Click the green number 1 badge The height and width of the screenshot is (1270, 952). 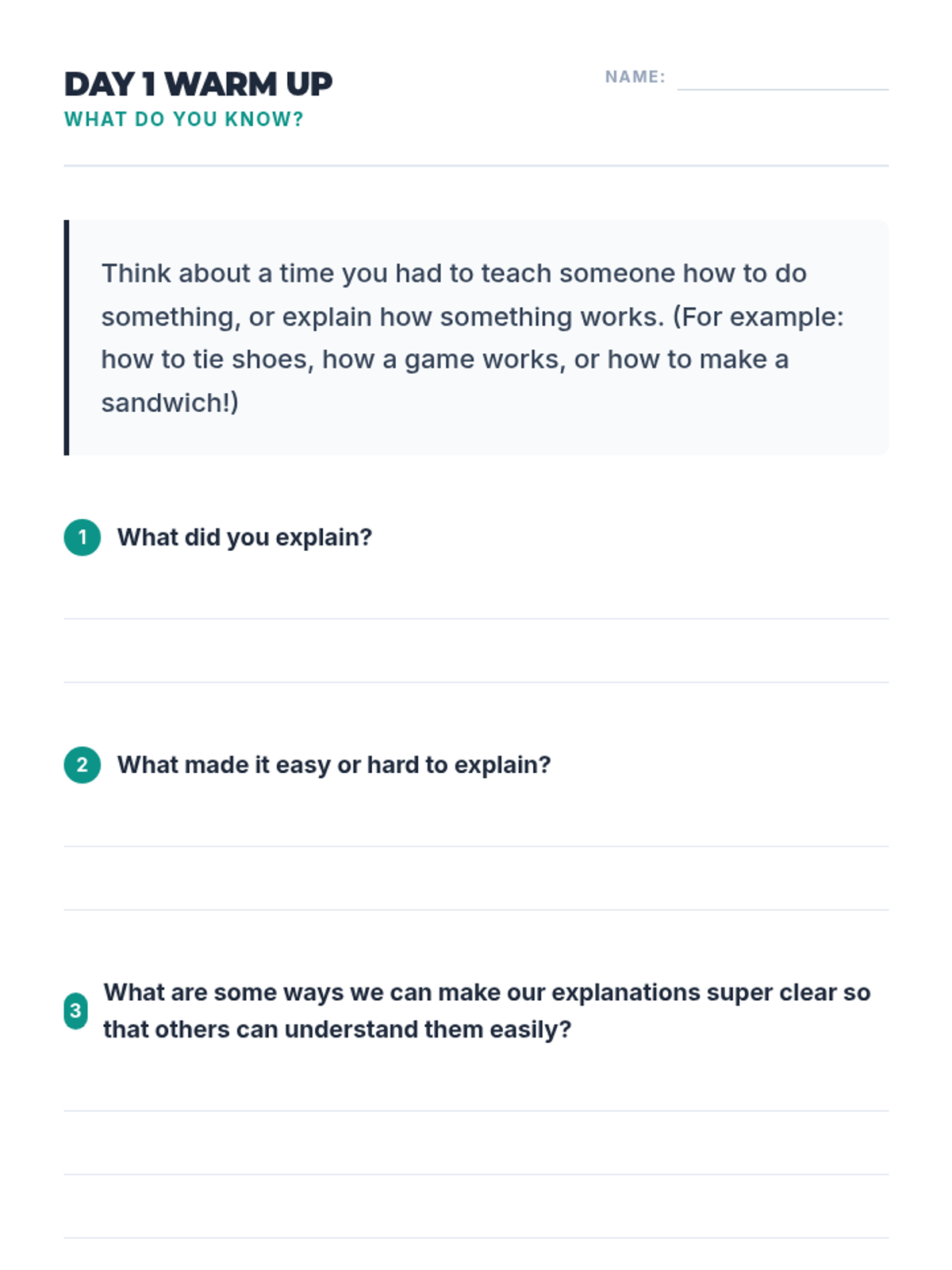82,537
